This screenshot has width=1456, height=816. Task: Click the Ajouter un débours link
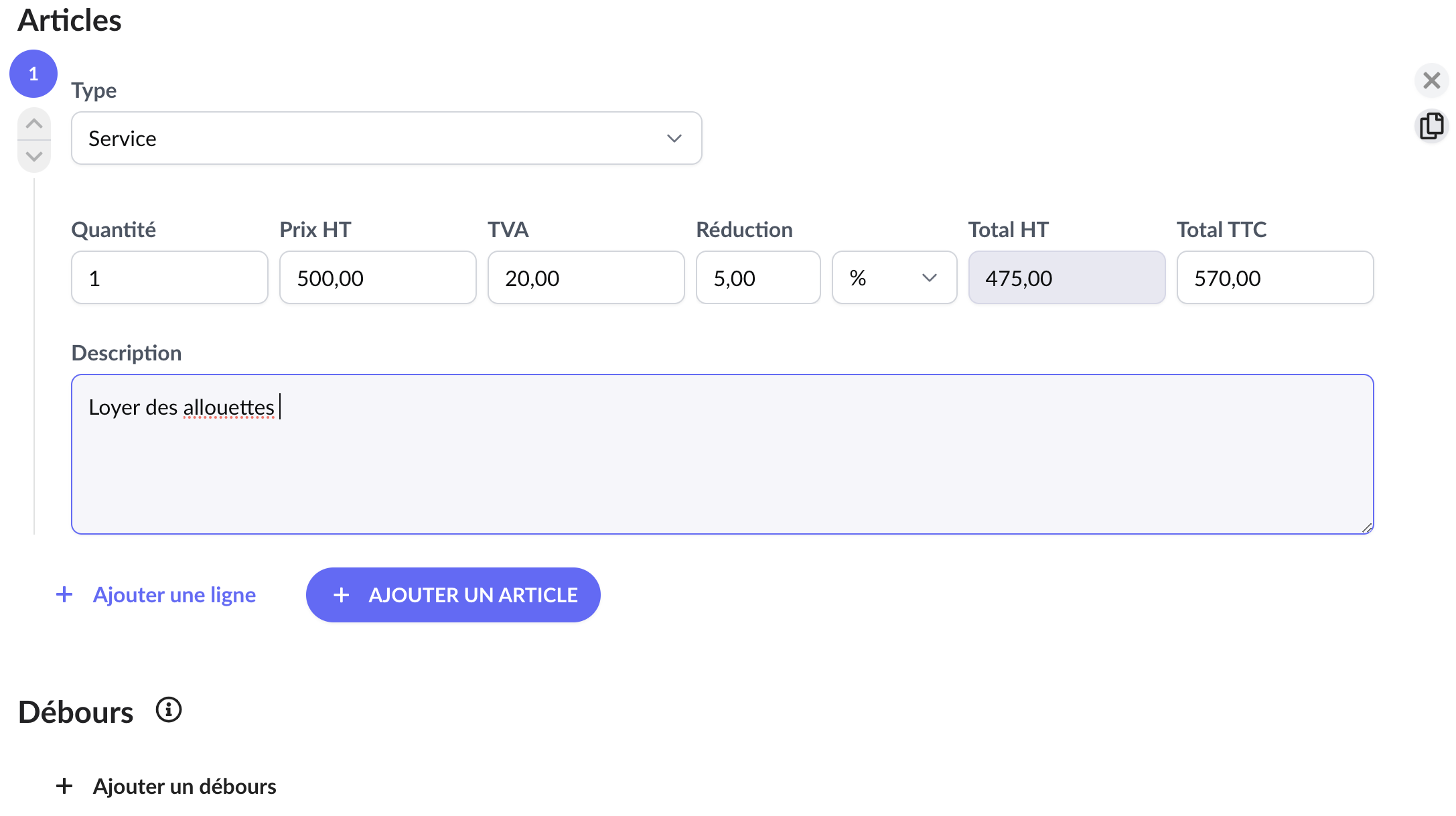pyautogui.click(x=184, y=786)
